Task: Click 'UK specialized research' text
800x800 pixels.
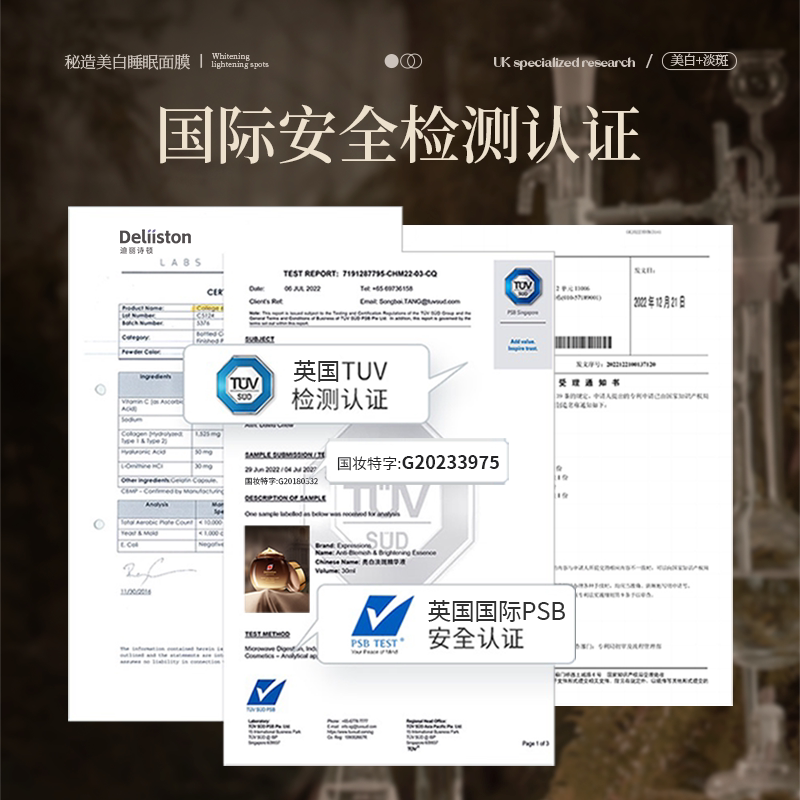Action: pos(564,62)
